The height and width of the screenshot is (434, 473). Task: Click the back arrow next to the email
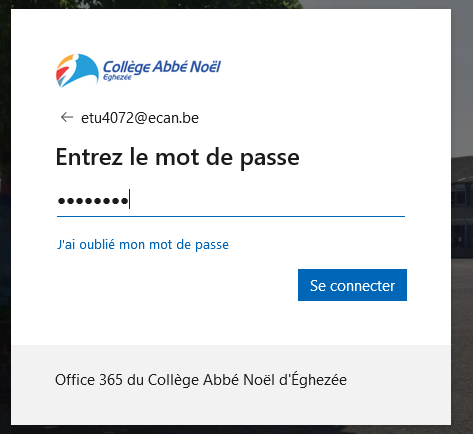[x=67, y=117]
